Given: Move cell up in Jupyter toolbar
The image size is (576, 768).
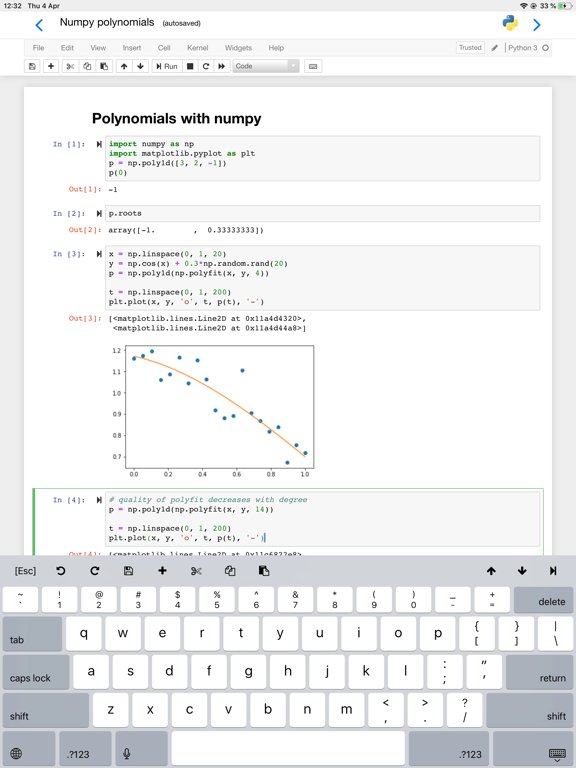Looking at the screenshot, I should [x=124, y=66].
